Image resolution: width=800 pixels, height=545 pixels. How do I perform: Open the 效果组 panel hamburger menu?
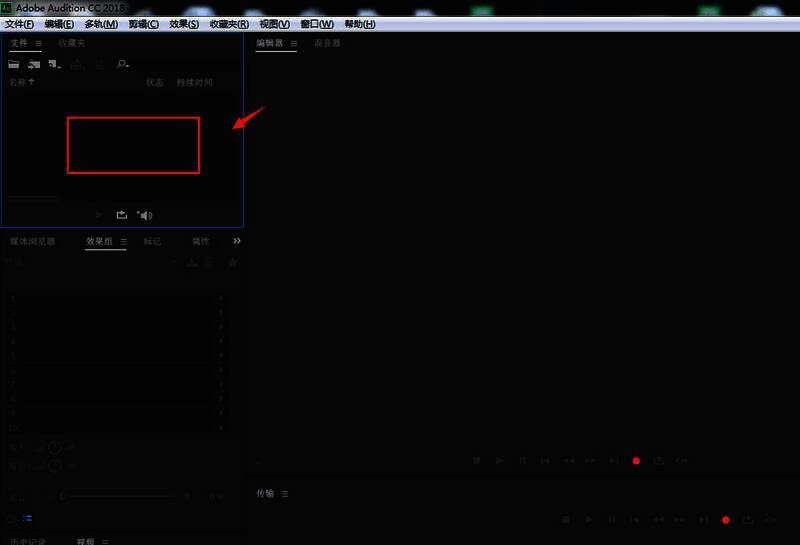[x=124, y=241]
